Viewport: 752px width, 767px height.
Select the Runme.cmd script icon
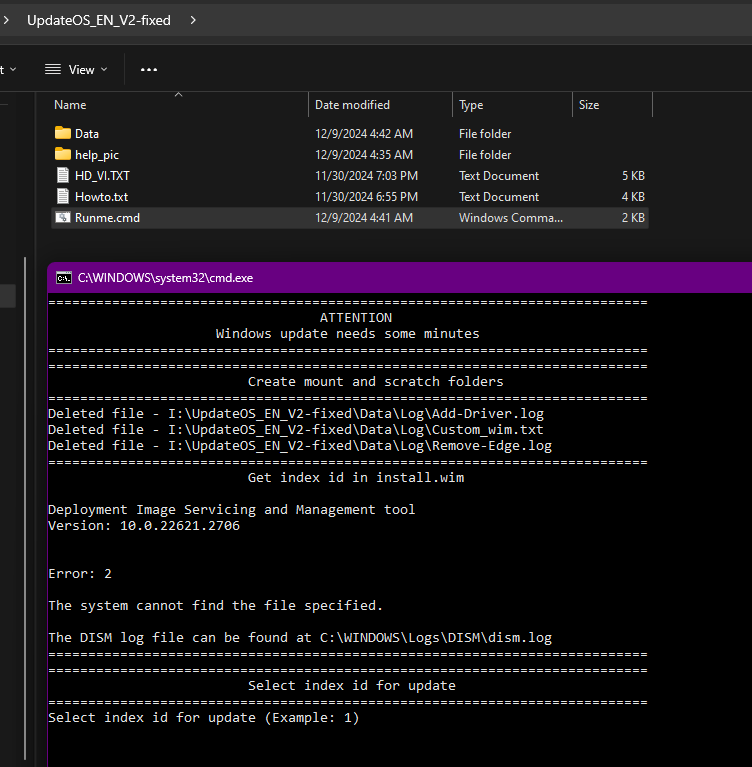click(x=63, y=217)
